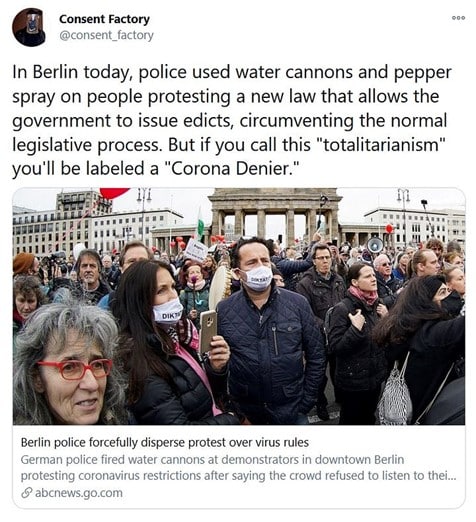This screenshot has width=476, height=522.
Task: Click the chain link icon beside abcnews.go.com
Action: (x=26, y=493)
